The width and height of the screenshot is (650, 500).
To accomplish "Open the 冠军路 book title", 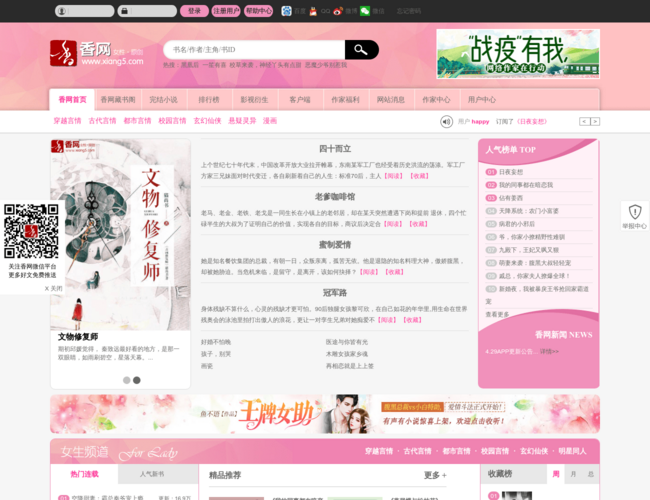I will pos(335,293).
